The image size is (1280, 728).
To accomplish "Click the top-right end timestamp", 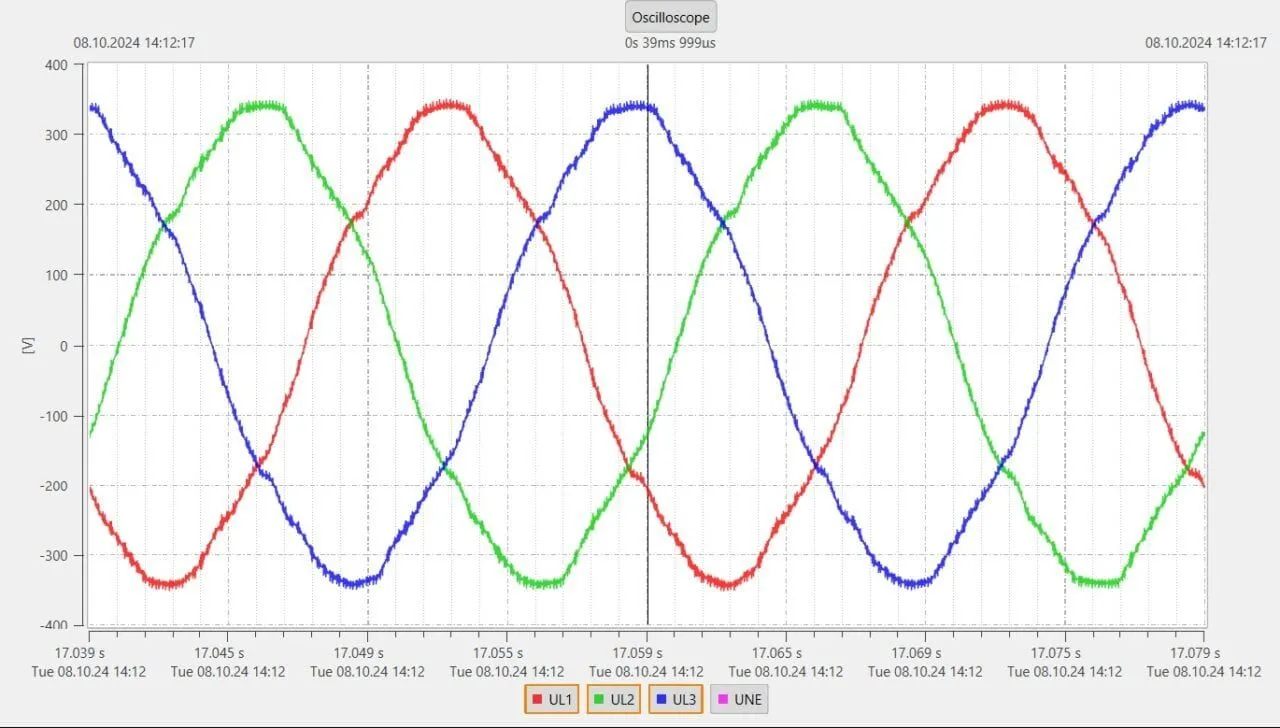I will pos(1205,43).
